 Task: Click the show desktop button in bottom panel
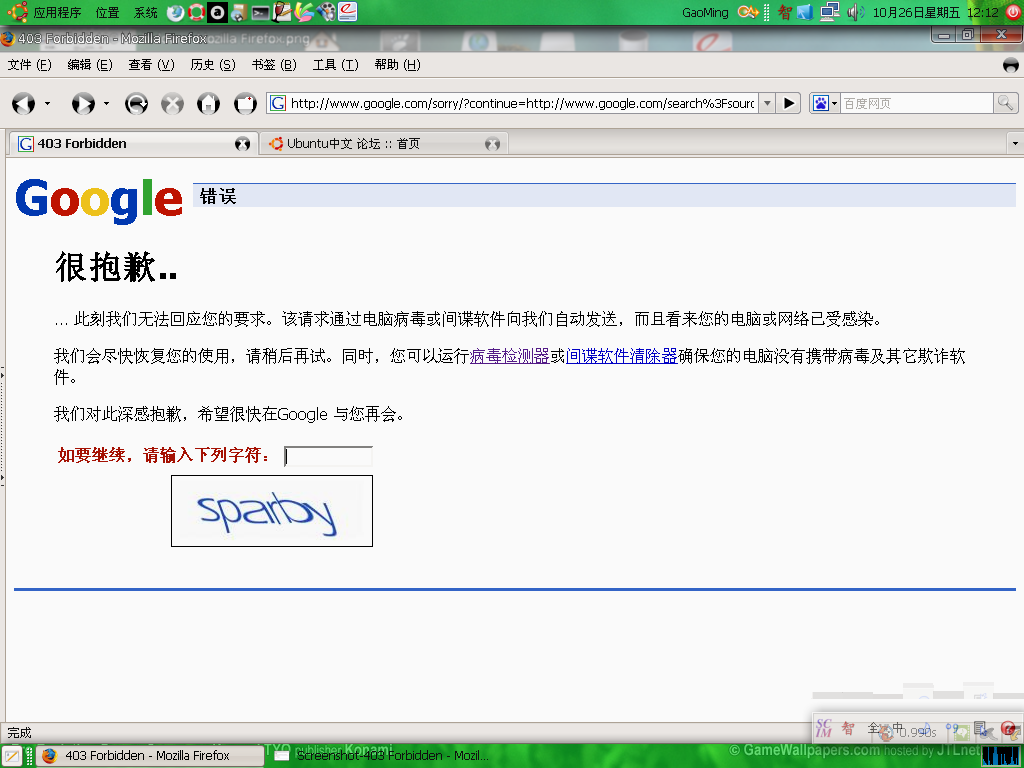click(x=12, y=756)
